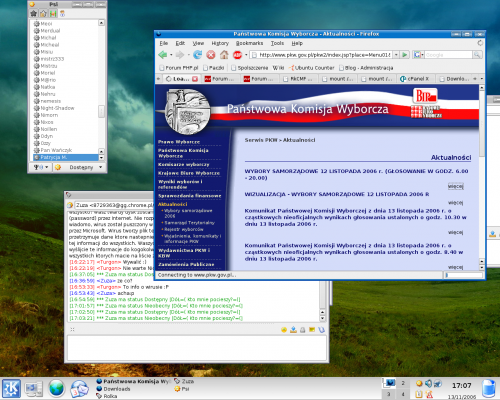Screen dimensions: 500x400
Task: Click the speaker volume icon in the system tray
Action: 428,384
